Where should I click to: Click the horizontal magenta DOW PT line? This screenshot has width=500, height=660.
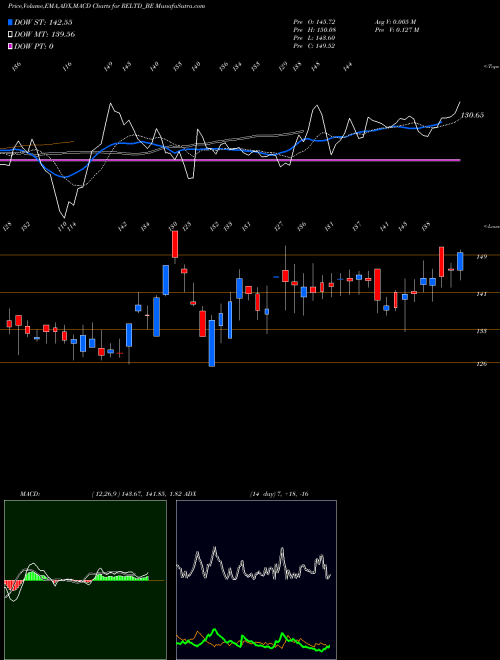tap(230, 160)
